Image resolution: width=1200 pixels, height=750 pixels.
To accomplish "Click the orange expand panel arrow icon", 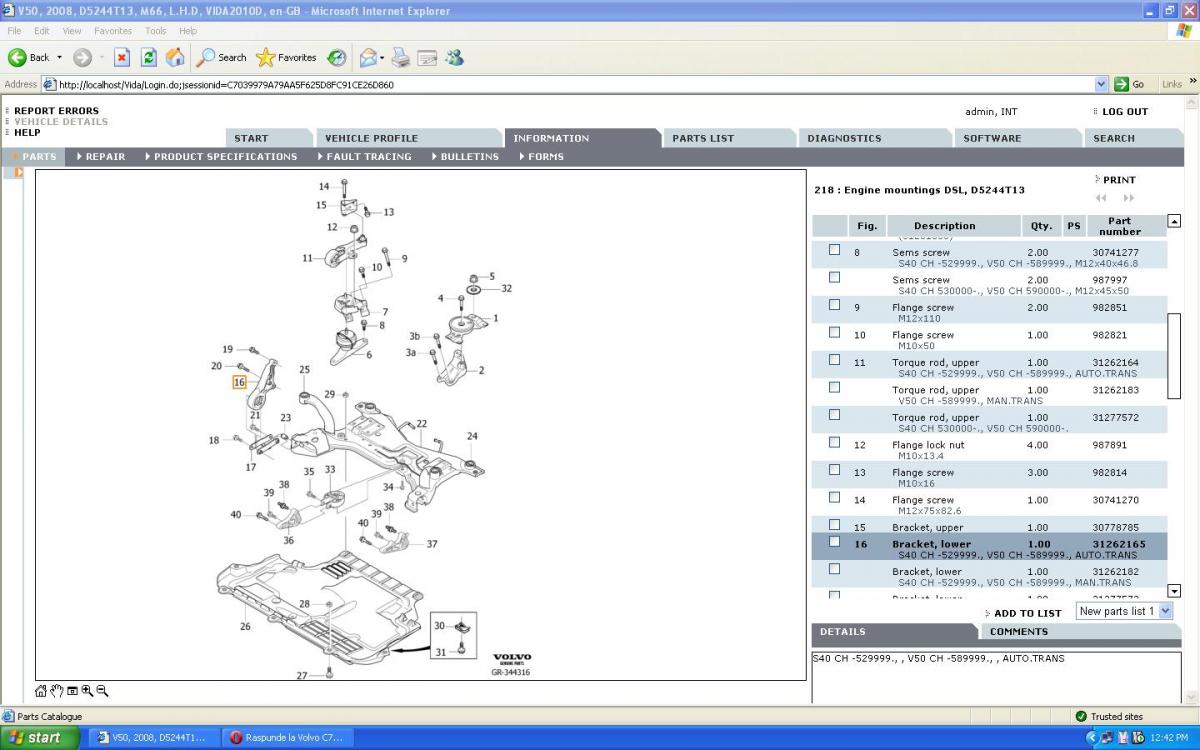I will (18, 173).
